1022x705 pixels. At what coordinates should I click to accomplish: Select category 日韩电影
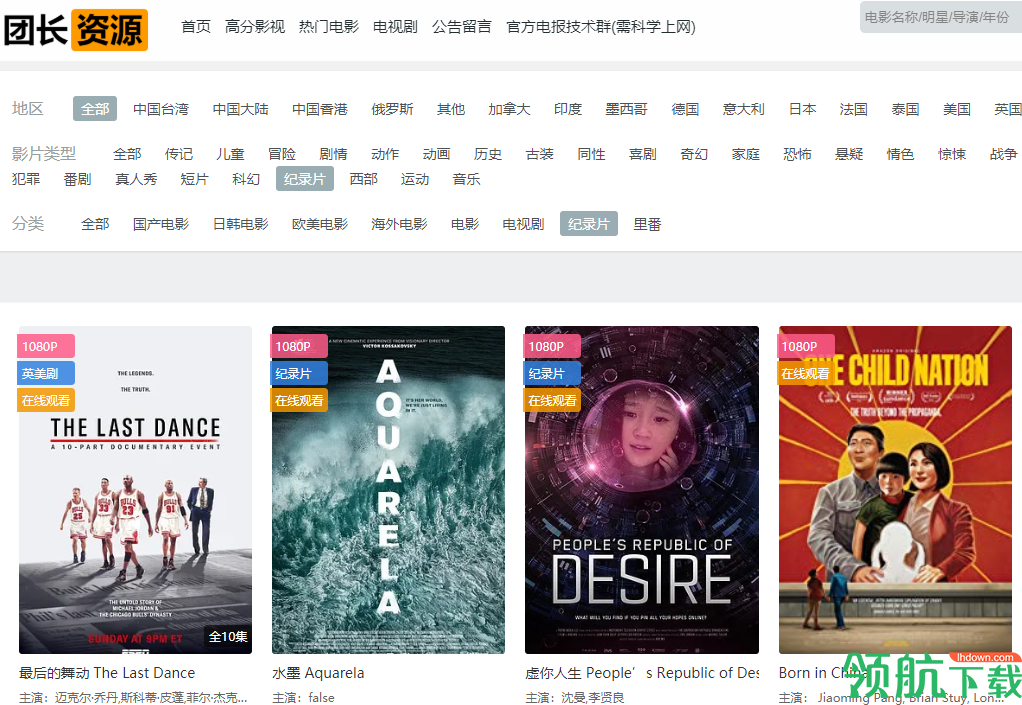(241, 224)
